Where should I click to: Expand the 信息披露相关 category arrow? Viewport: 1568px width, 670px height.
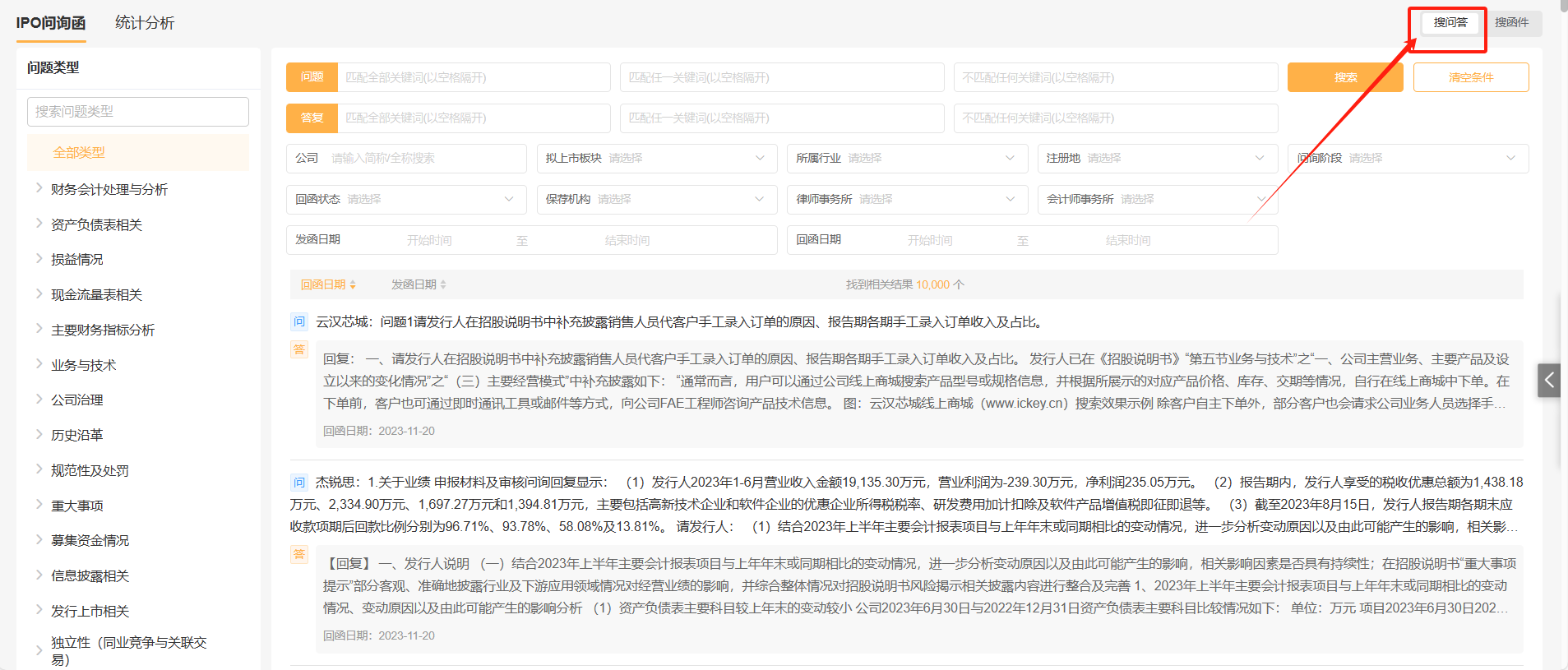(x=39, y=575)
